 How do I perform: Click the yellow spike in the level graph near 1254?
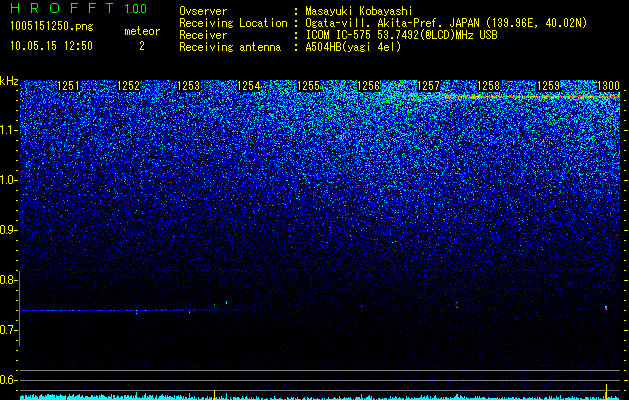coord(214,394)
